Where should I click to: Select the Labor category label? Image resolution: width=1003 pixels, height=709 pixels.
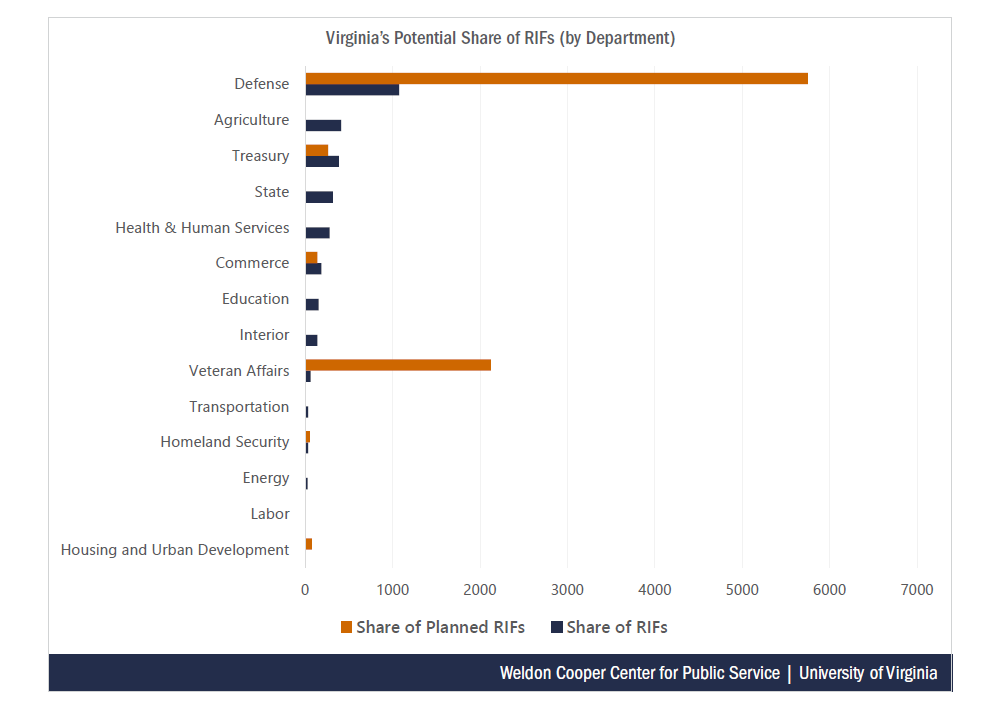pos(270,514)
